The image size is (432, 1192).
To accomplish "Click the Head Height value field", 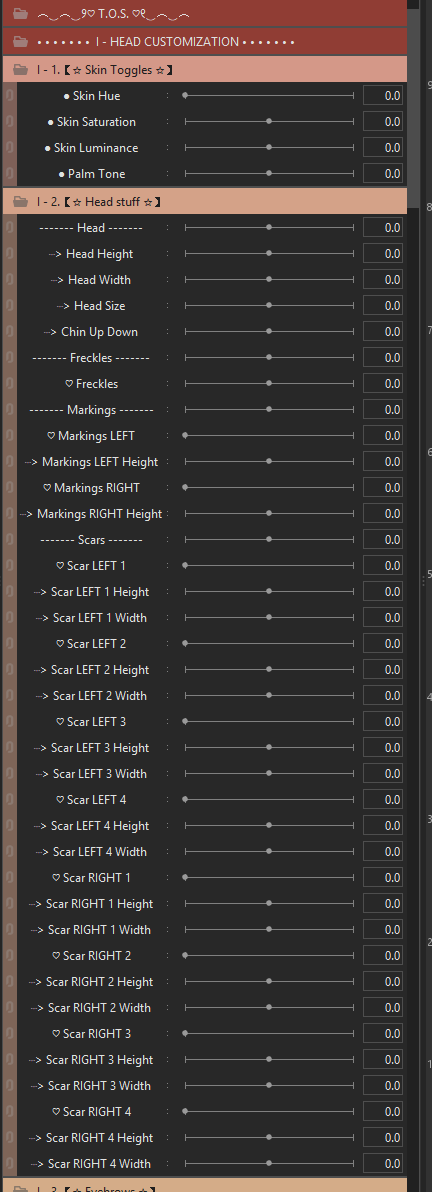I will click(383, 254).
